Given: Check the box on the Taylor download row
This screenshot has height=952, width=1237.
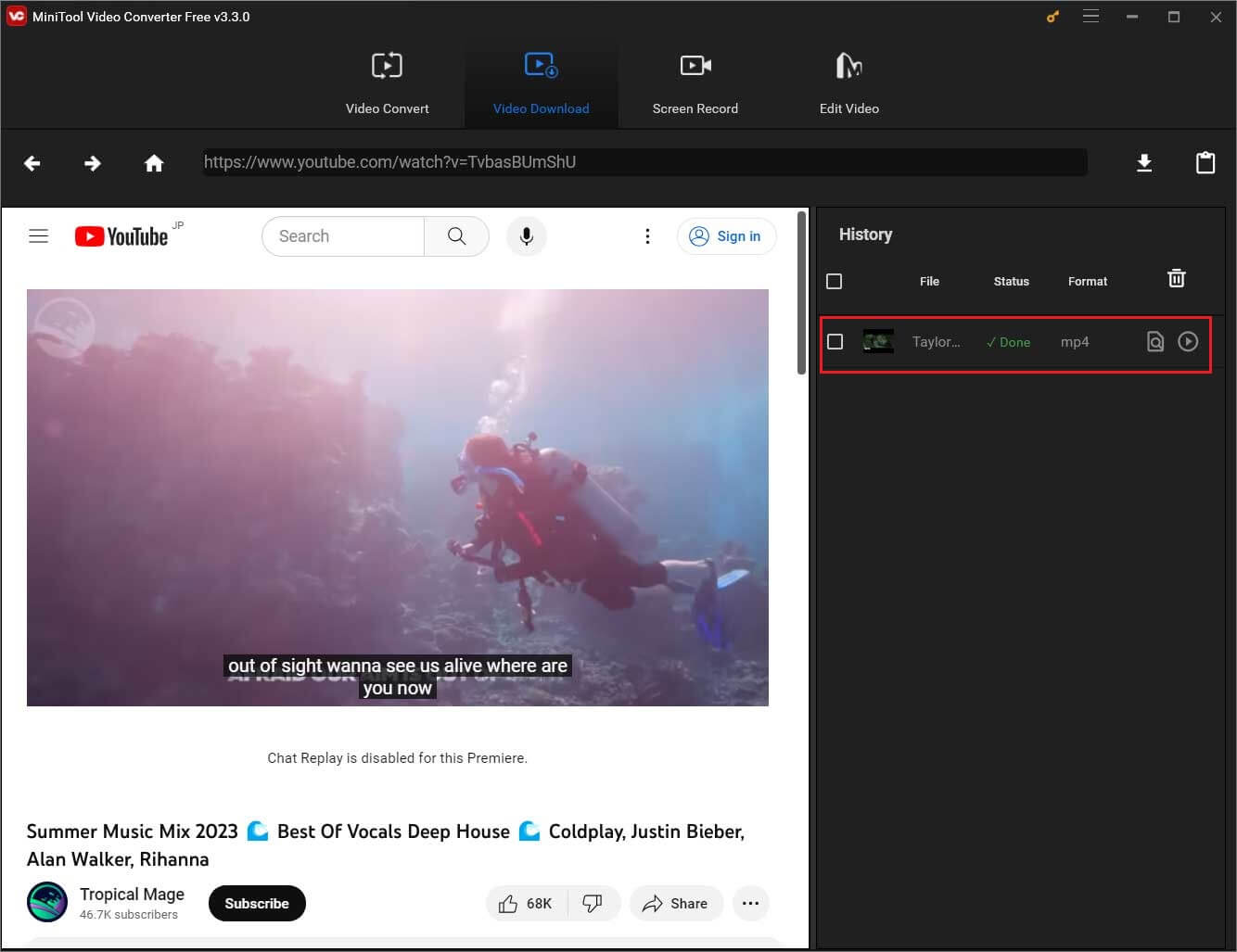Looking at the screenshot, I should 835,341.
